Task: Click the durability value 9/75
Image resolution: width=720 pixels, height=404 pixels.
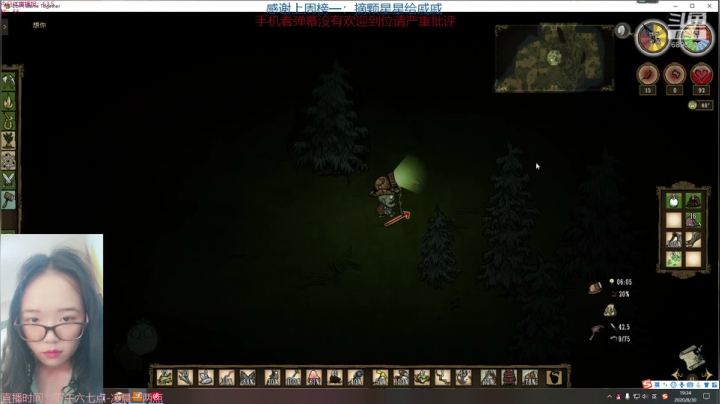Action: point(624,339)
